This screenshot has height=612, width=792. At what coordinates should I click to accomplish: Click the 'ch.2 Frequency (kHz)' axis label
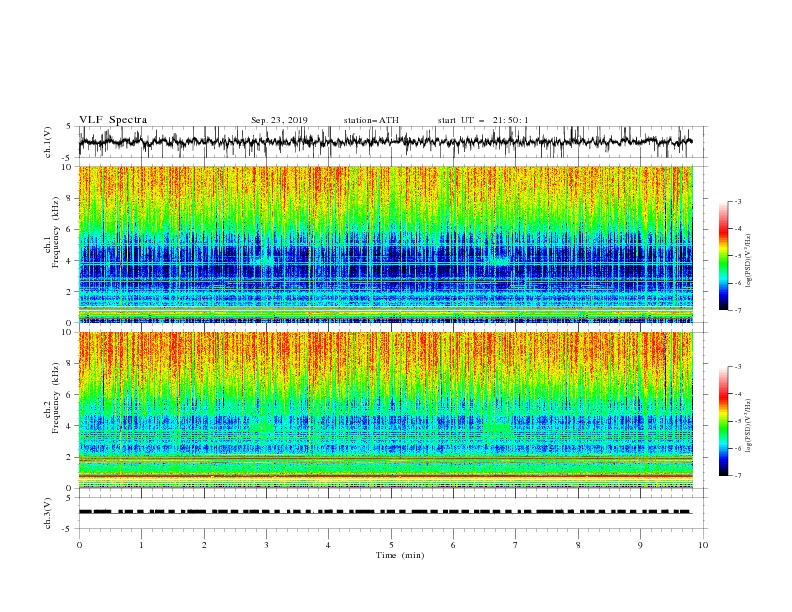click(x=52, y=398)
